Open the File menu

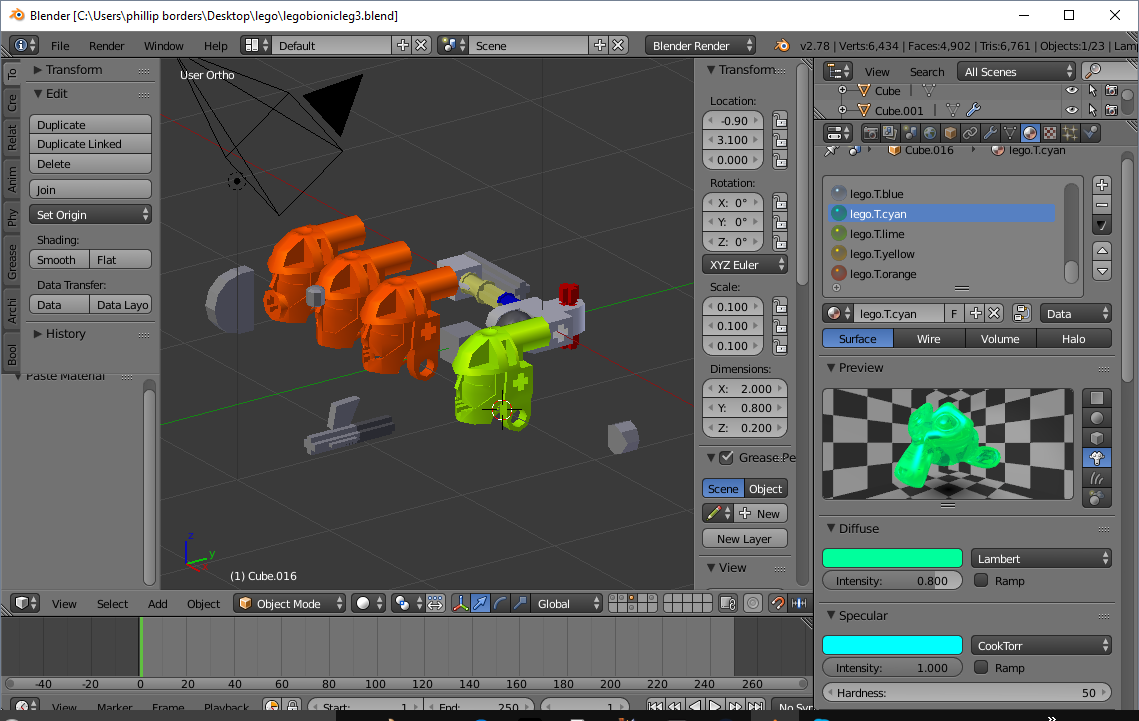pos(60,46)
